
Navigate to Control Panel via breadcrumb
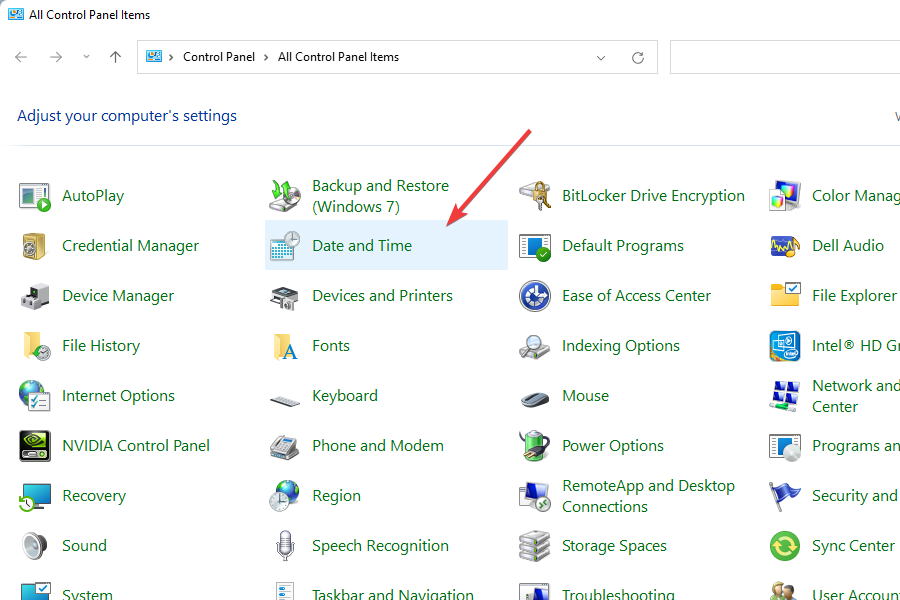click(219, 57)
